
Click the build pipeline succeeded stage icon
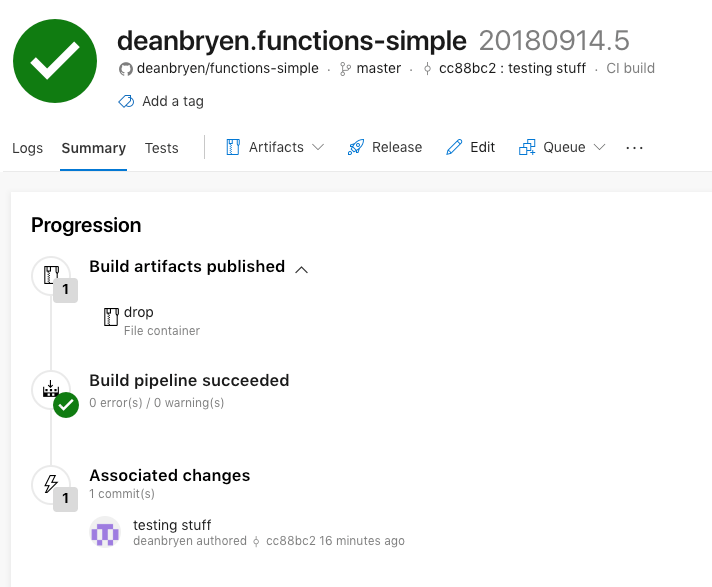pos(50,389)
